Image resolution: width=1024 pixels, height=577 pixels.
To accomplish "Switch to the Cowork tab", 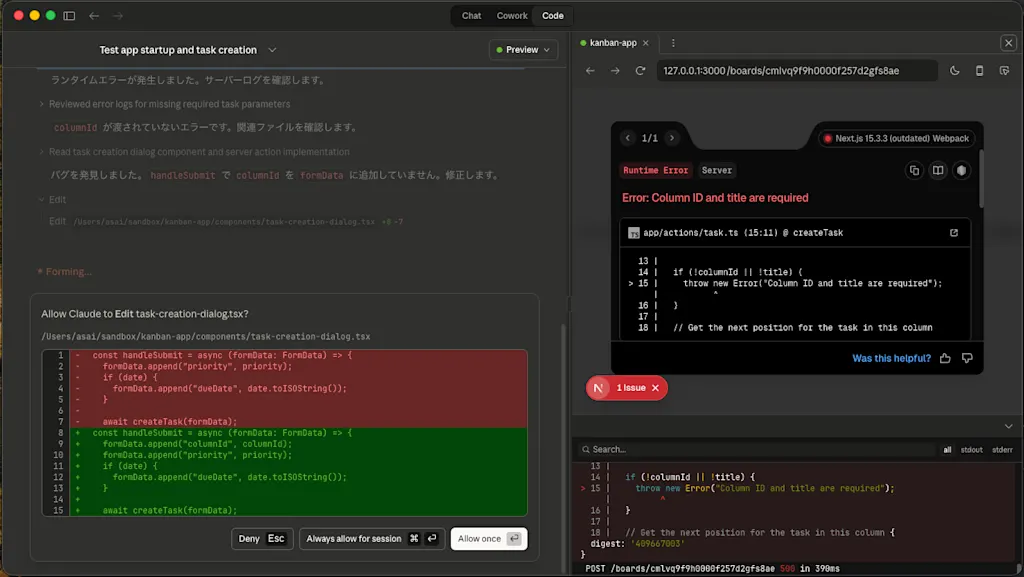I will (511, 16).
